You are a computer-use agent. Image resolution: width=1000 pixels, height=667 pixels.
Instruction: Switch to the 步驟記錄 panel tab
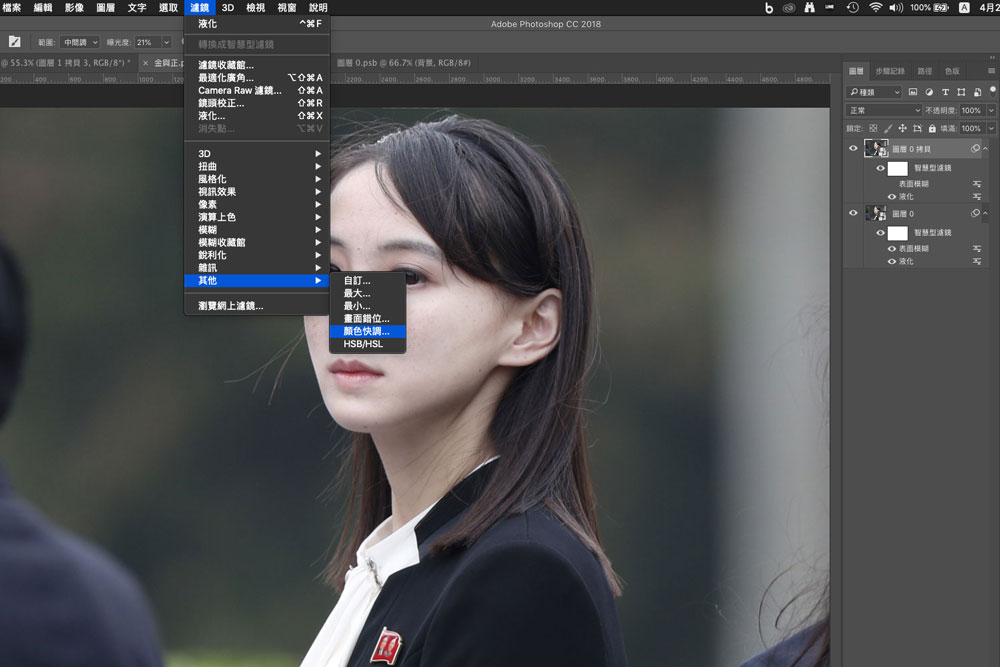point(889,71)
